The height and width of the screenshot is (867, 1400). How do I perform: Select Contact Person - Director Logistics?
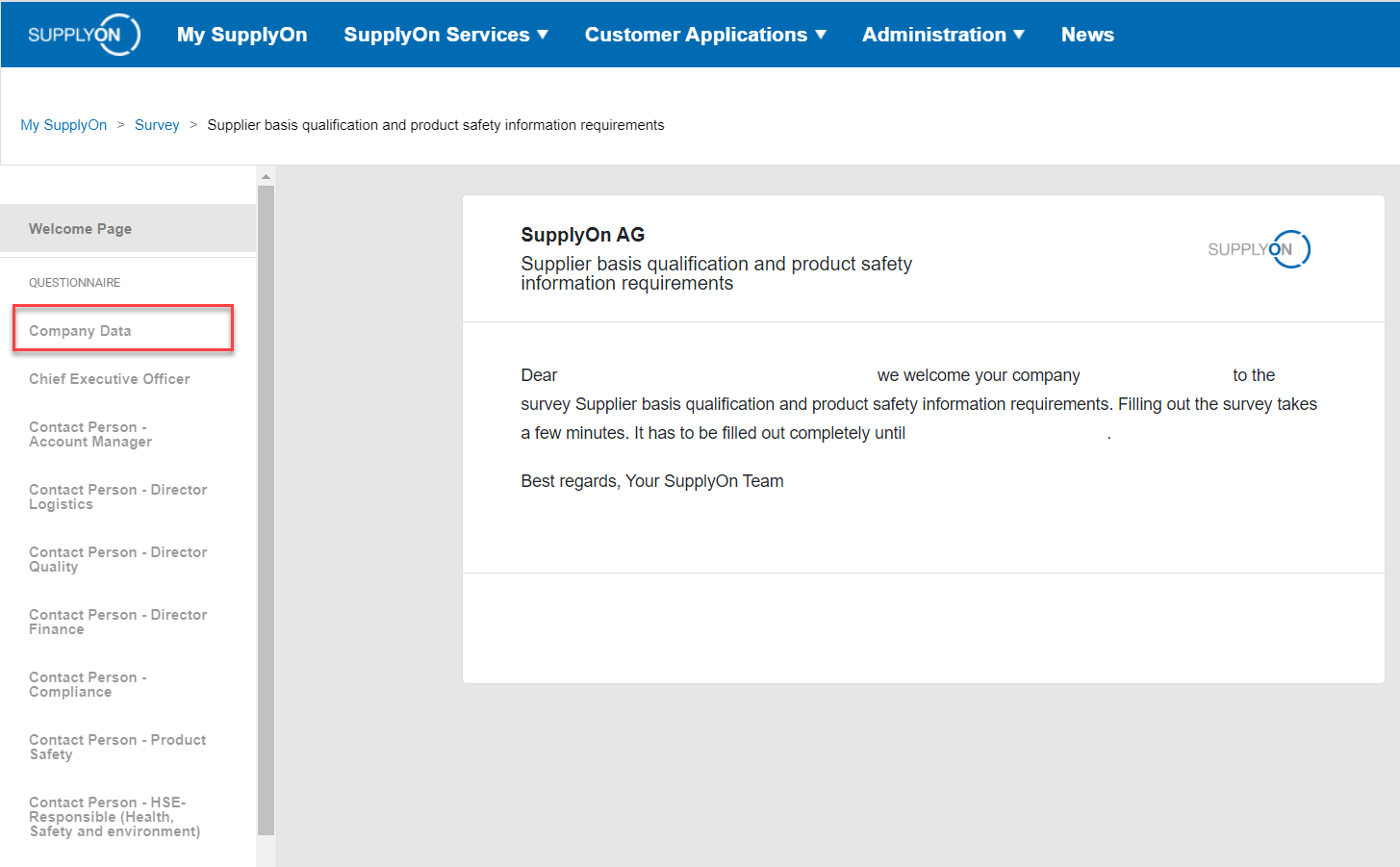pos(118,497)
